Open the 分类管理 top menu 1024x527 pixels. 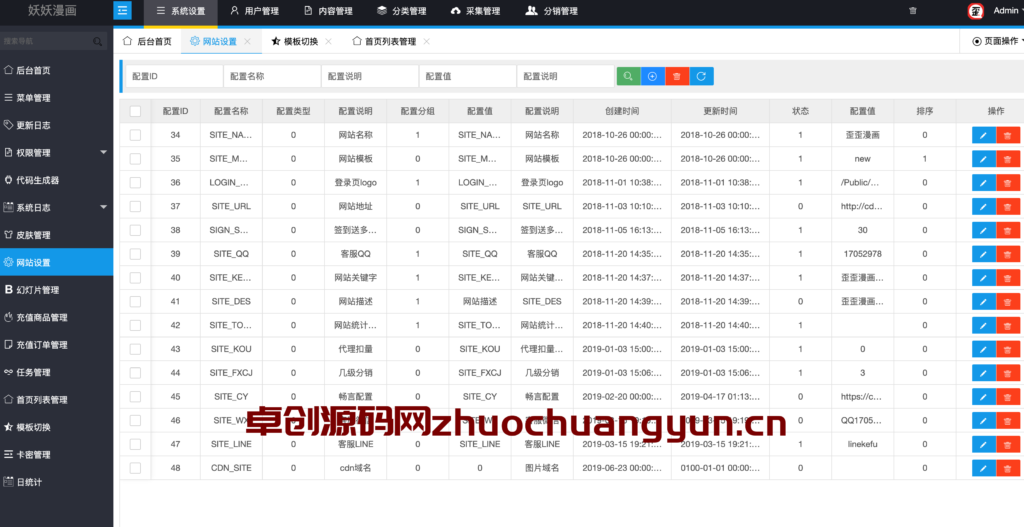pyautogui.click(x=402, y=11)
